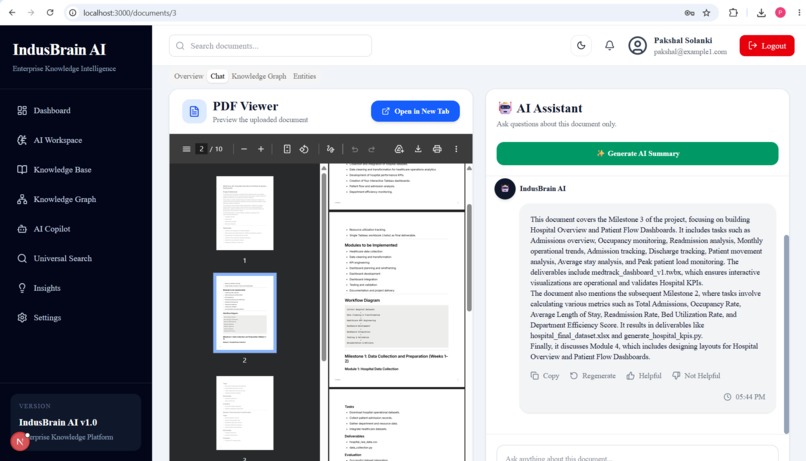
Task: Open notifications bell
Action: click(609, 46)
